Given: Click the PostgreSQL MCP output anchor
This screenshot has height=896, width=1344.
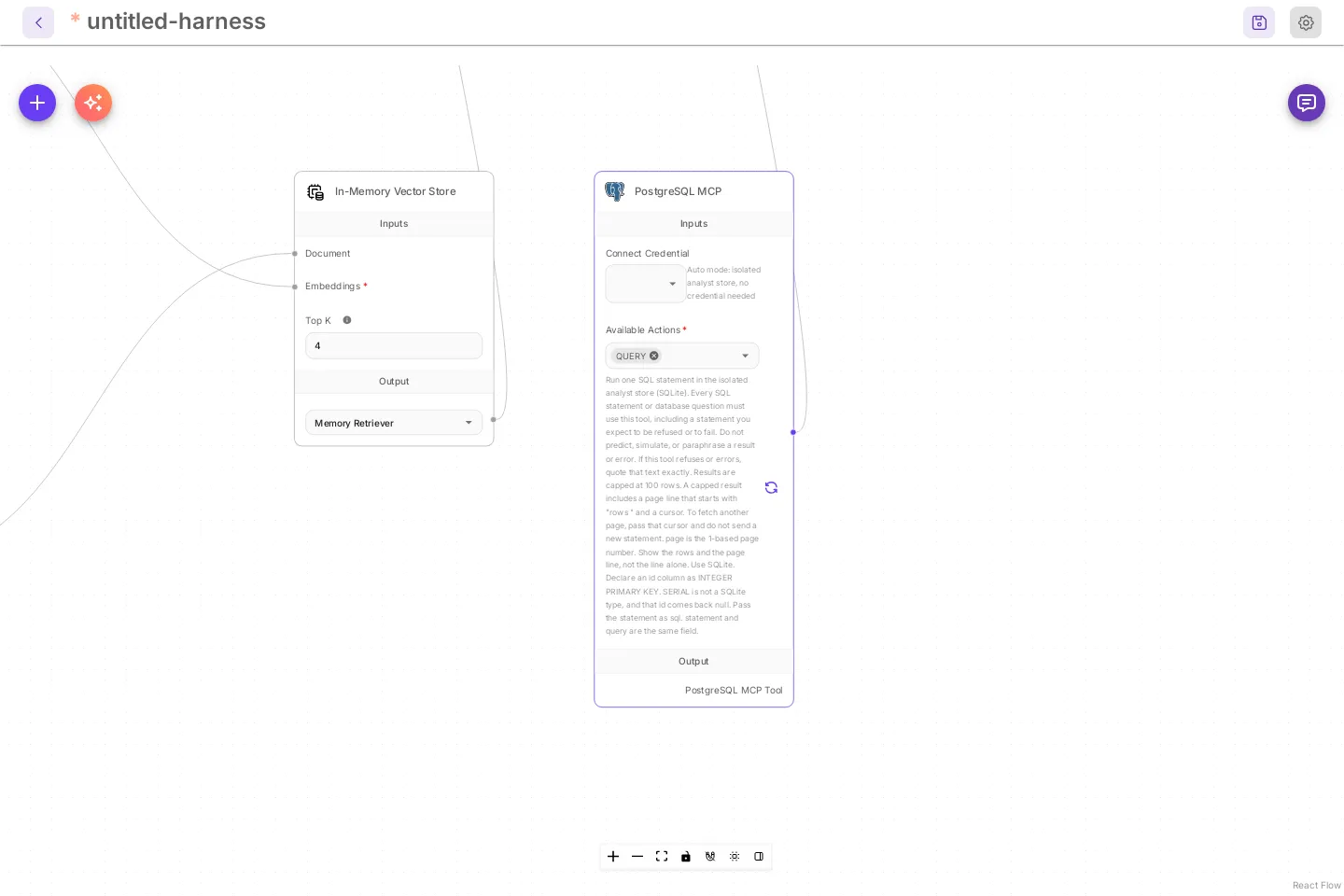Looking at the screenshot, I should [x=793, y=432].
